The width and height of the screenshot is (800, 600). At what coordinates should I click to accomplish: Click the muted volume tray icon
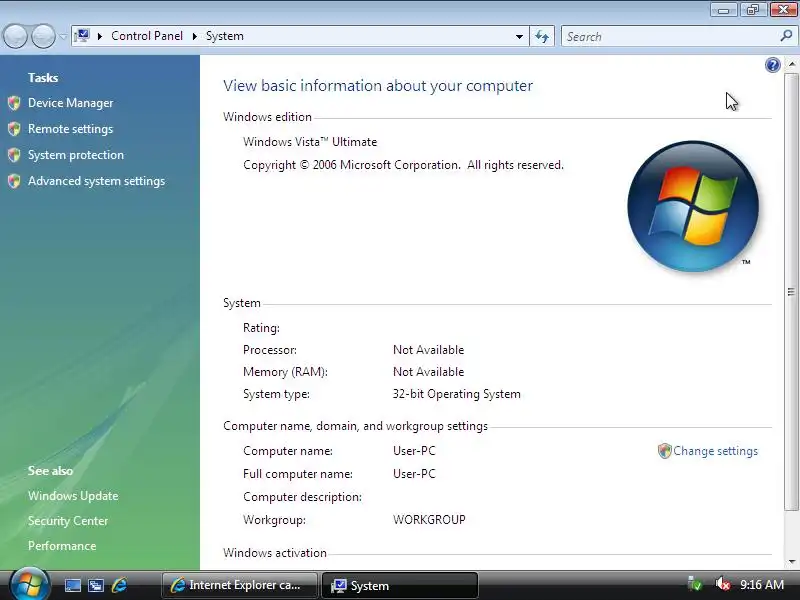point(722,584)
